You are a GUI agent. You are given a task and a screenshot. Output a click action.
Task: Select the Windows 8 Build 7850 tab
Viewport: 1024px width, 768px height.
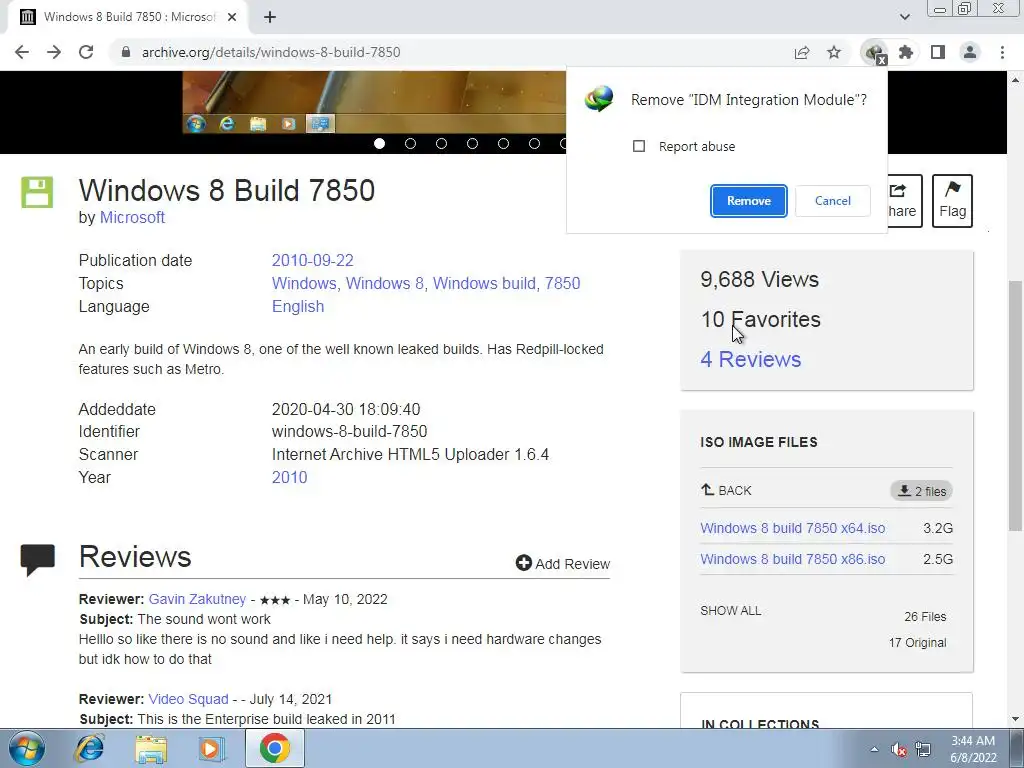[128, 17]
